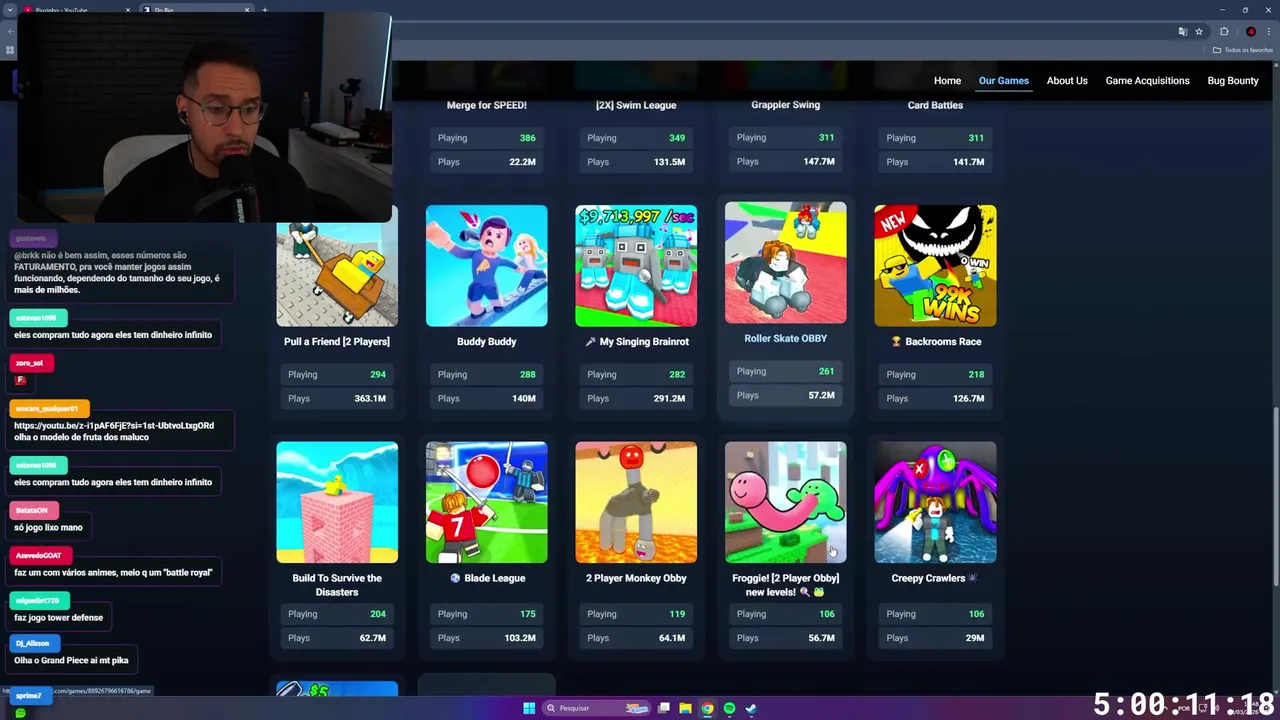
Task: Open the Bug Bounty page
Action: point(1233,81)
